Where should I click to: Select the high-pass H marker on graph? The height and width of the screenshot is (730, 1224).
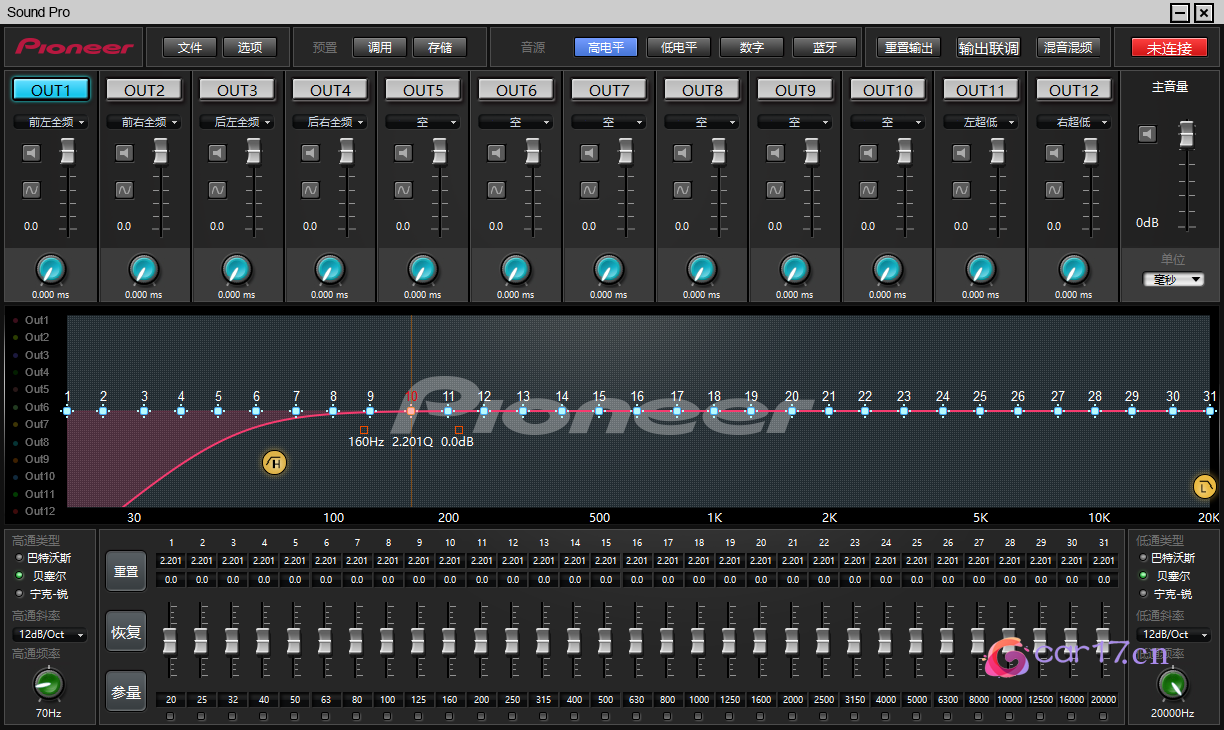point(274,462)
